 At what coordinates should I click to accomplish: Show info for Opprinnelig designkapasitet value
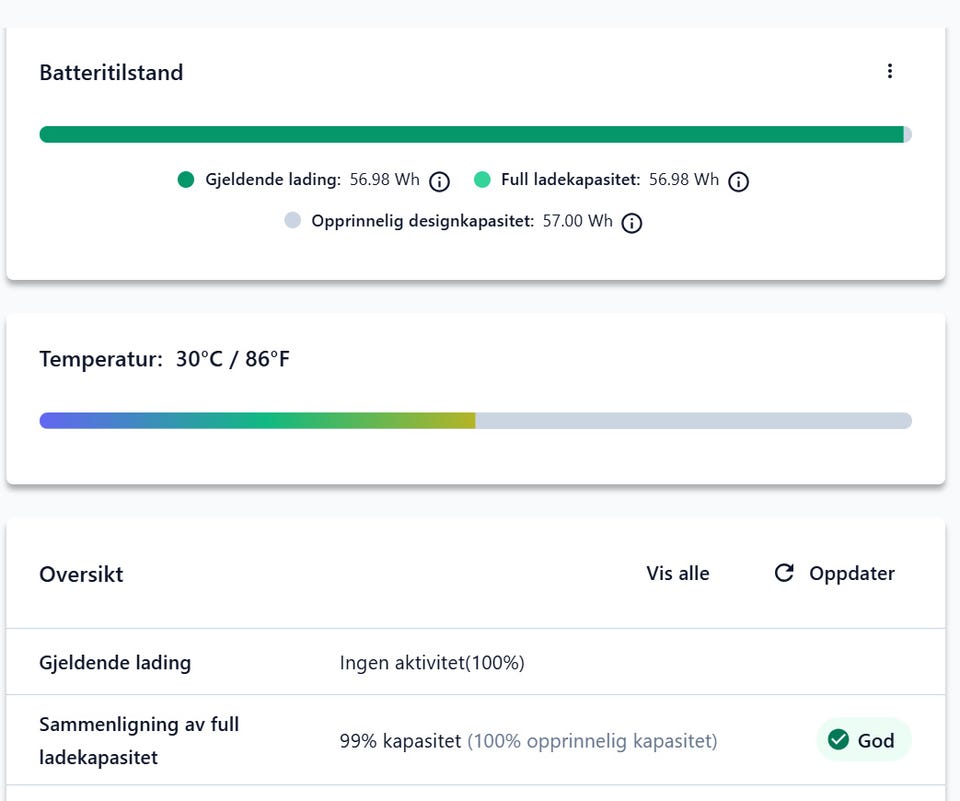tap(631, 223)
